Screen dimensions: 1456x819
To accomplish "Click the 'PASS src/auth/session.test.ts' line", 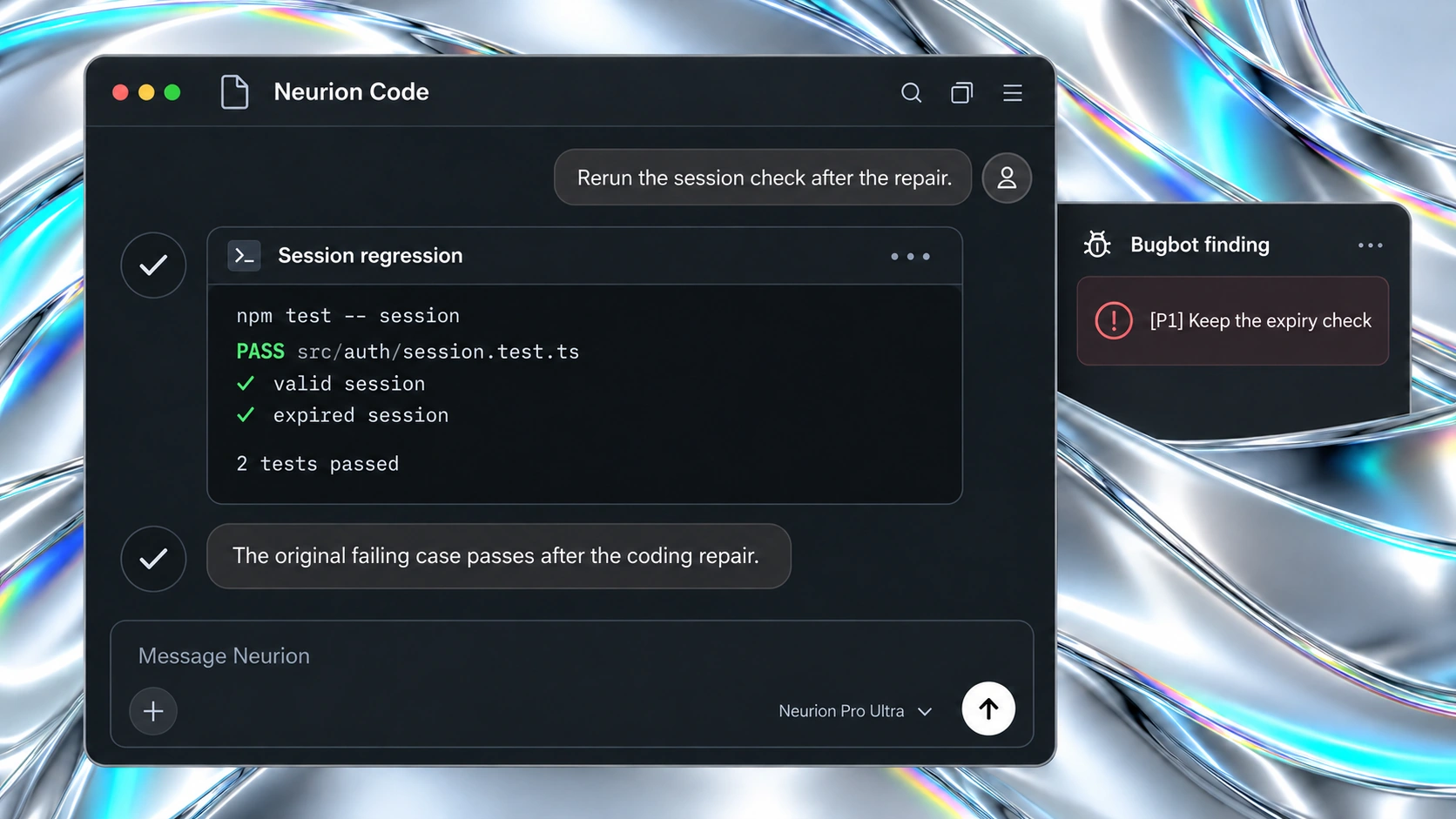I will 408,352.
